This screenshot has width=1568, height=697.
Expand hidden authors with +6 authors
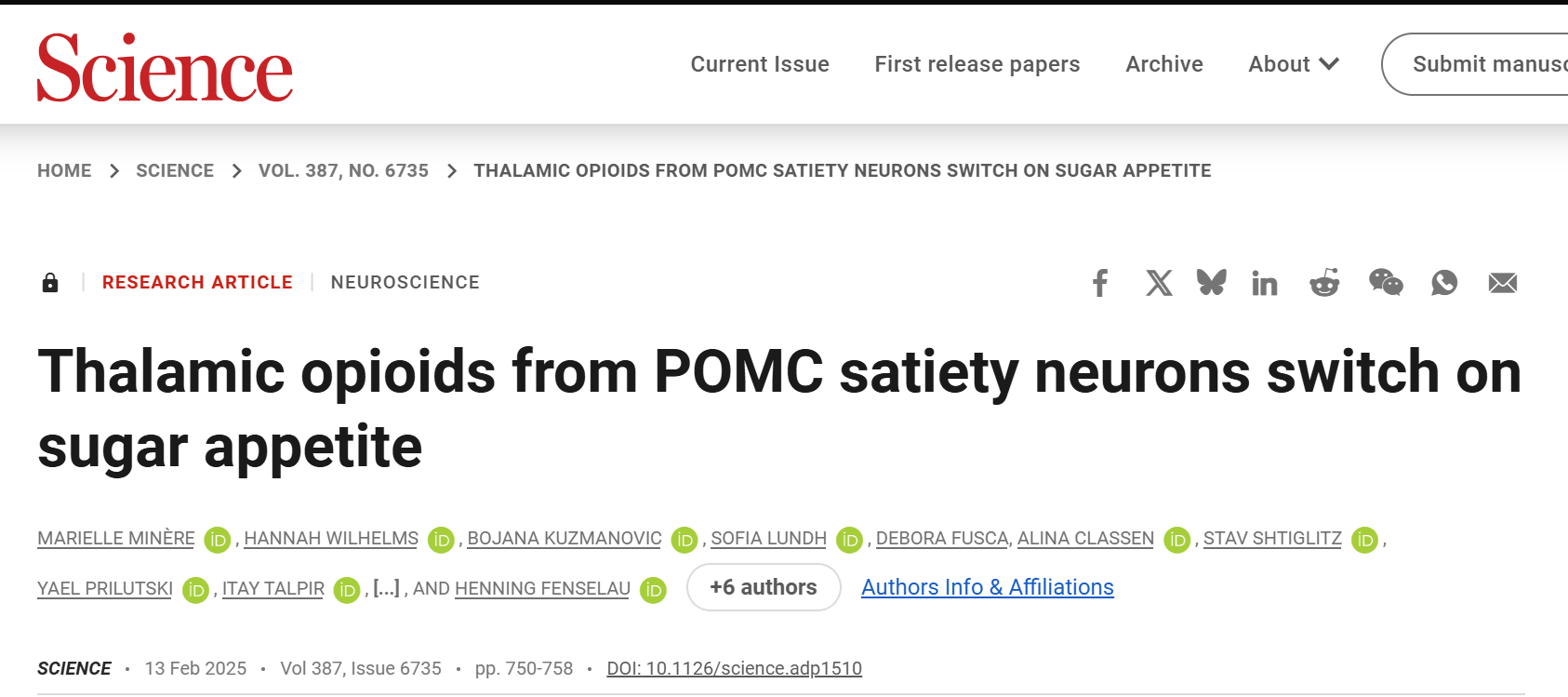tap(764, 587)
